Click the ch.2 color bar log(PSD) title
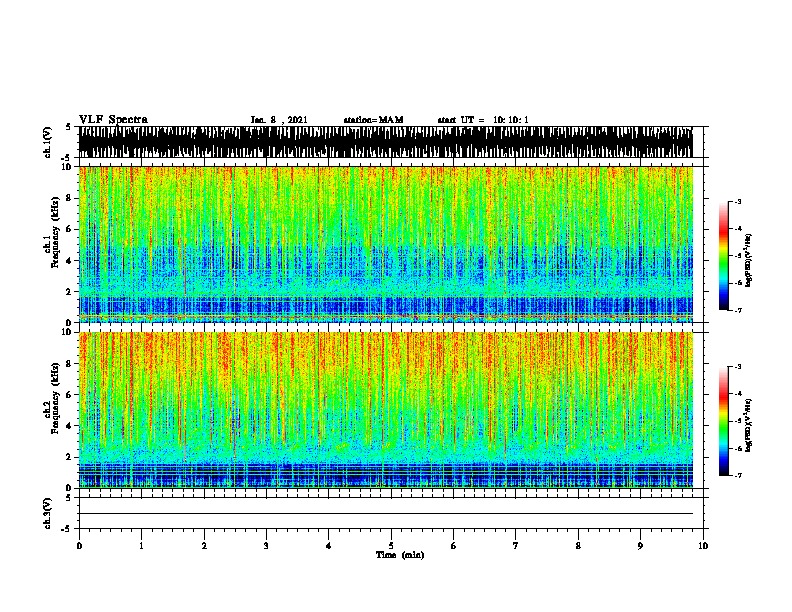The width and height of the screenshot is (792, 612). pyautogui.click(x=749, y=426)
